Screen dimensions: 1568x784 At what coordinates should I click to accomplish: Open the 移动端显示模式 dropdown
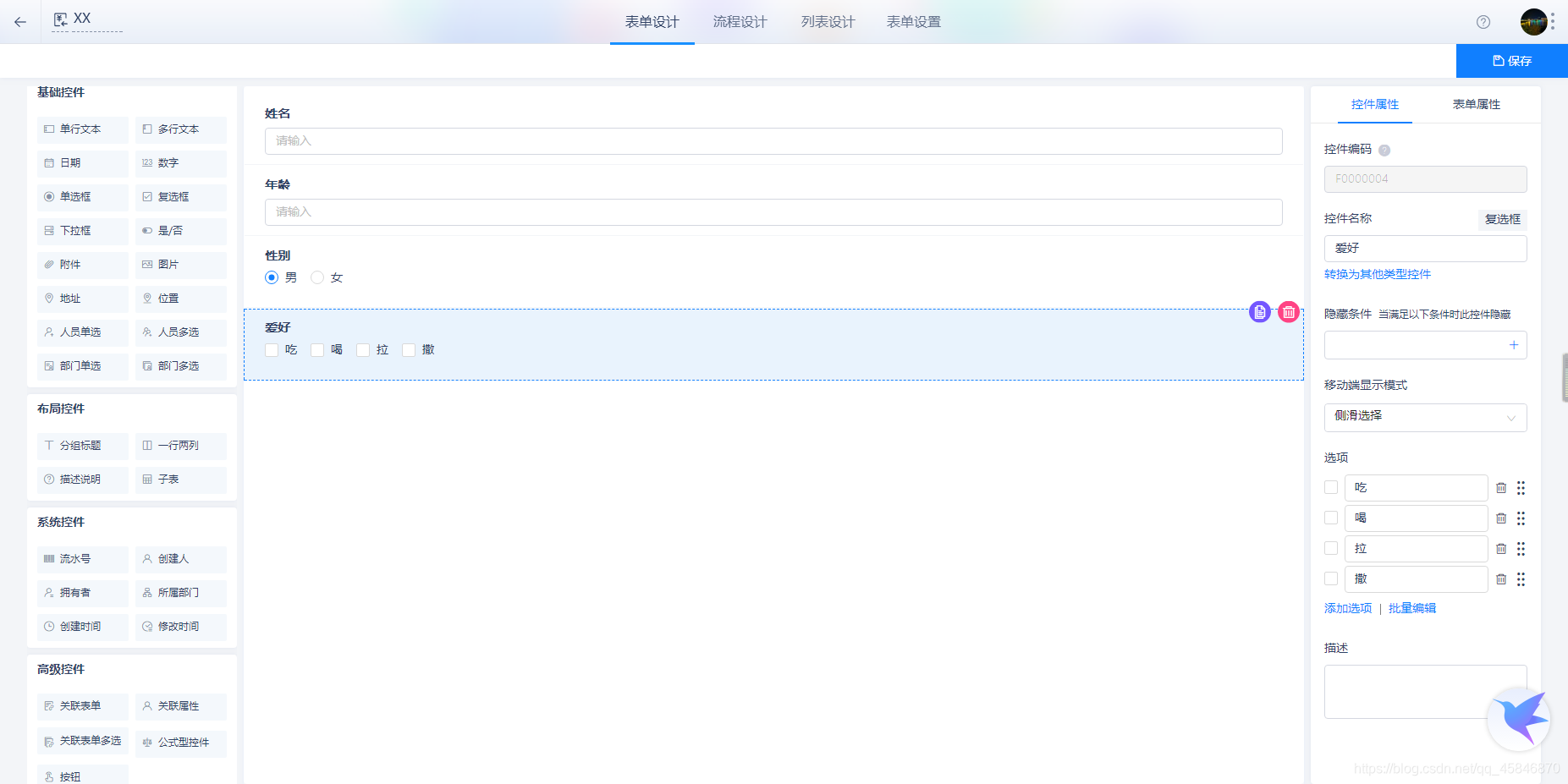pos(1426,417)
